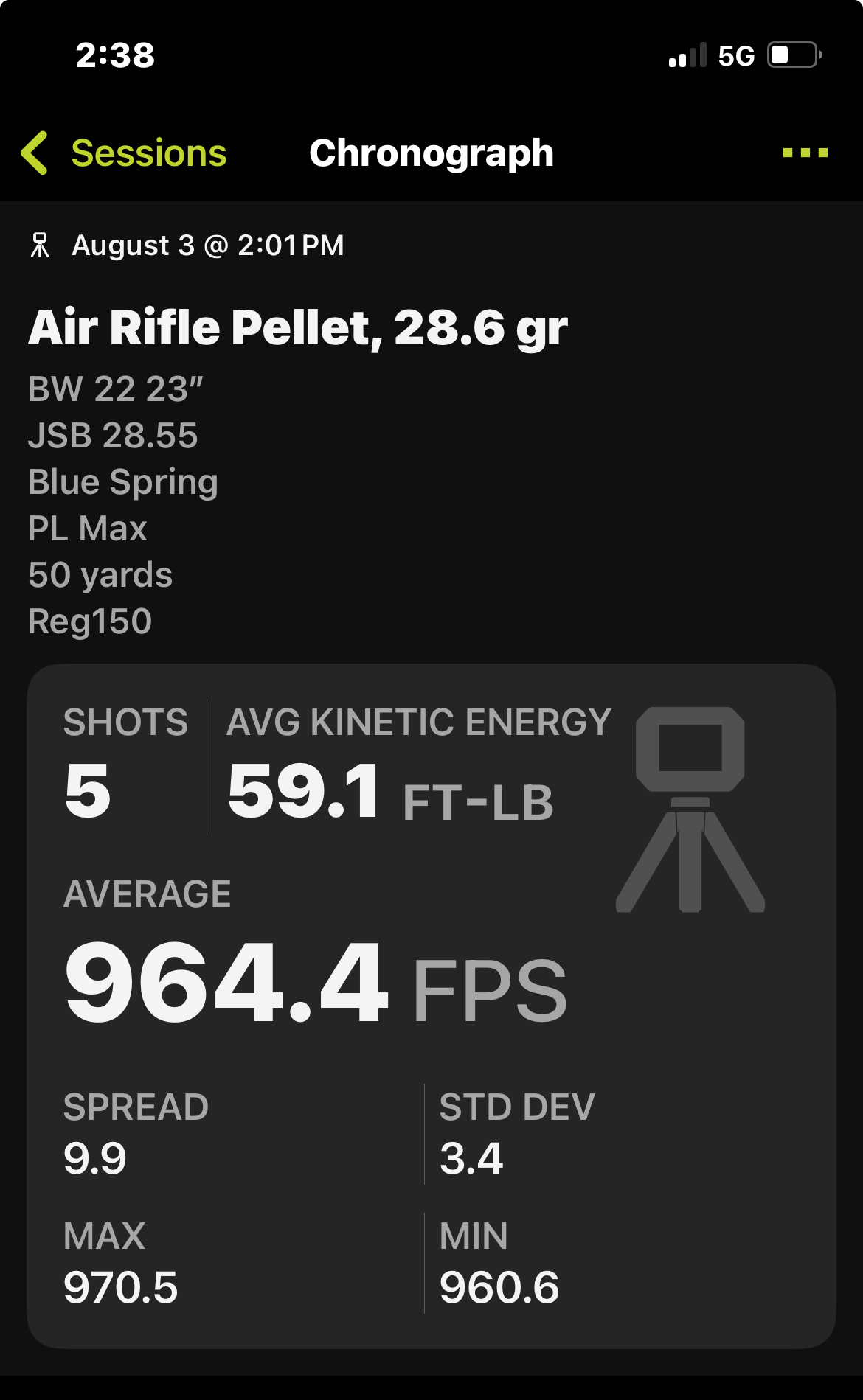Select the Chronograph page title
This screenshot has width=863, height=1400.
pyautogui.click(x=431, y=153)
